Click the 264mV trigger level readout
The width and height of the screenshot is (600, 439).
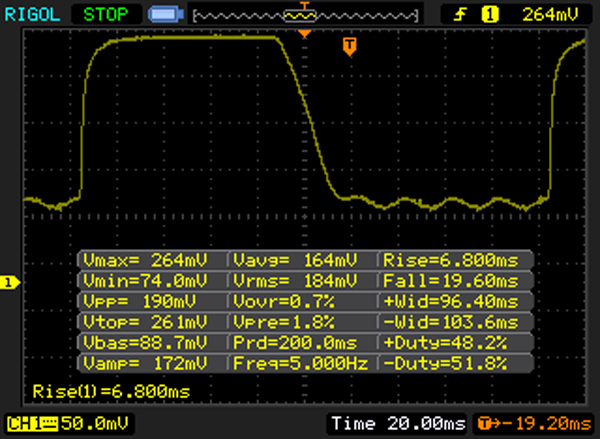point(549,14)
